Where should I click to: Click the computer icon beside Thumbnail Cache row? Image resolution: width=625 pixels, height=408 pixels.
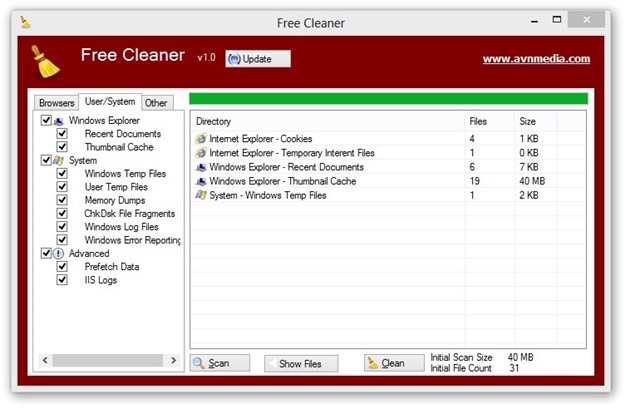click(201, 181)
